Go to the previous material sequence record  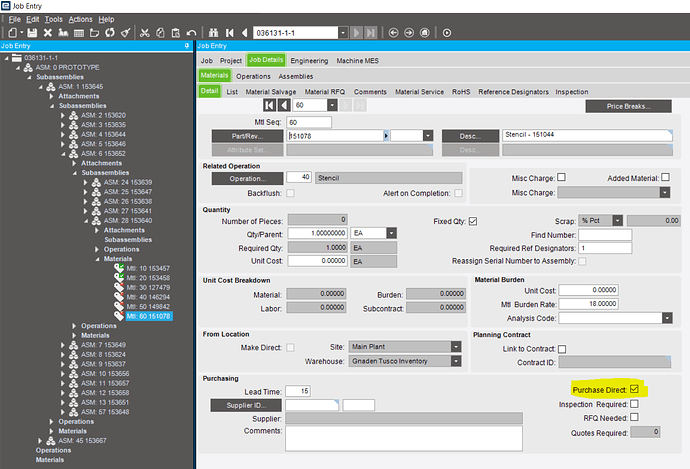pyautogui.click(x=285, y=105)
